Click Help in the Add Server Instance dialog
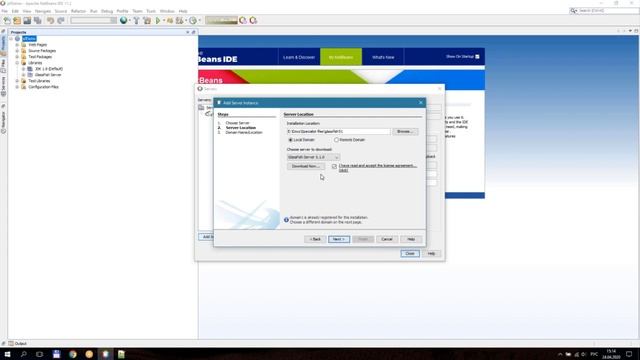The image size is (640, 360). click(x=411, y=239)
